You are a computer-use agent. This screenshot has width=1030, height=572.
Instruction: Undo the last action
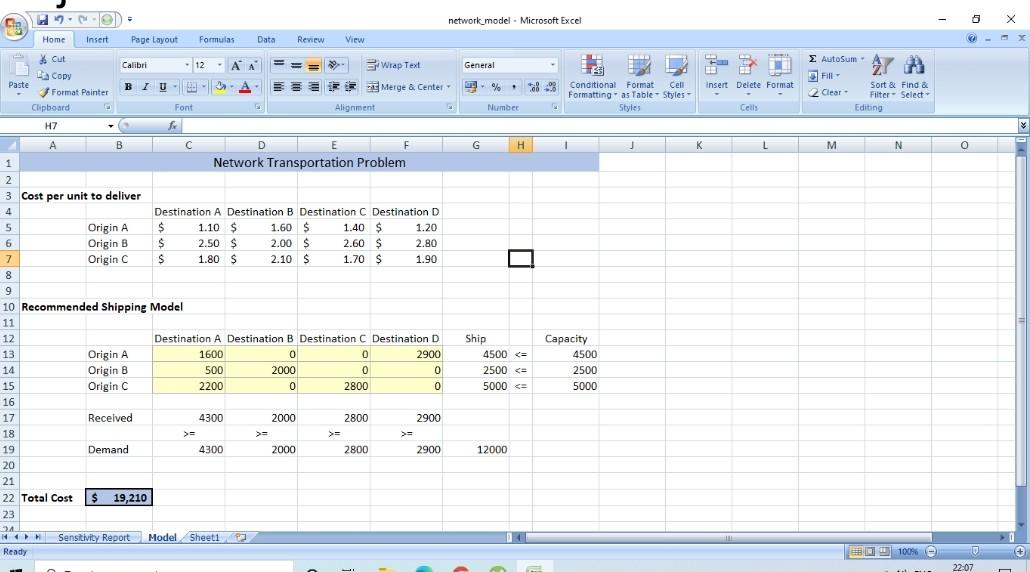click(59, 20)
